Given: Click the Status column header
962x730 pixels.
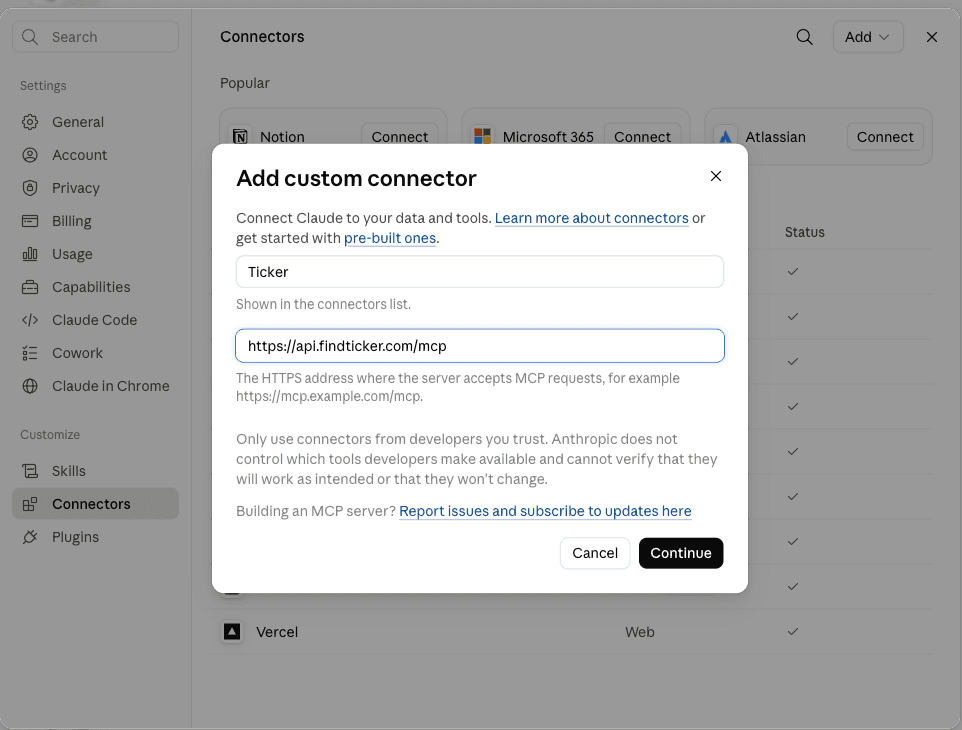Looking at the screenshot, I should [804, 232].
